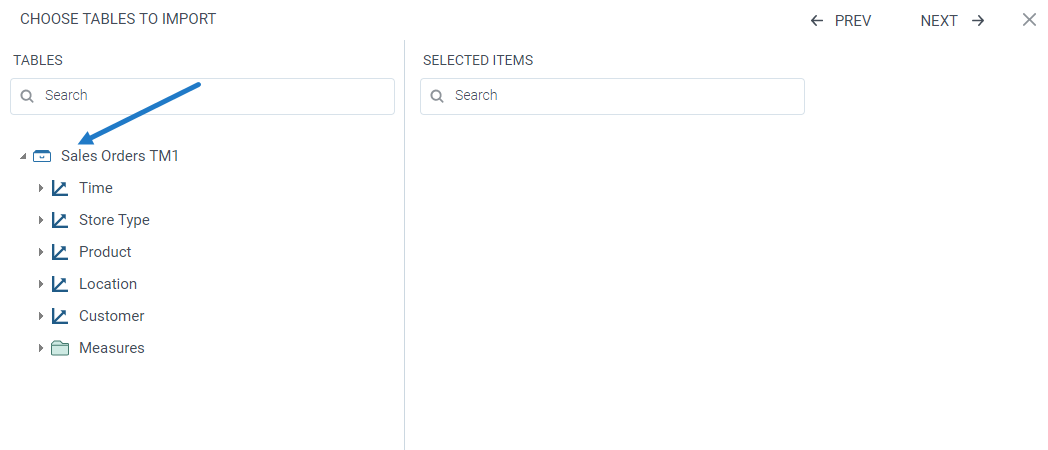Close the Choose Tables to Import dialog

[x=1029, y=20]
